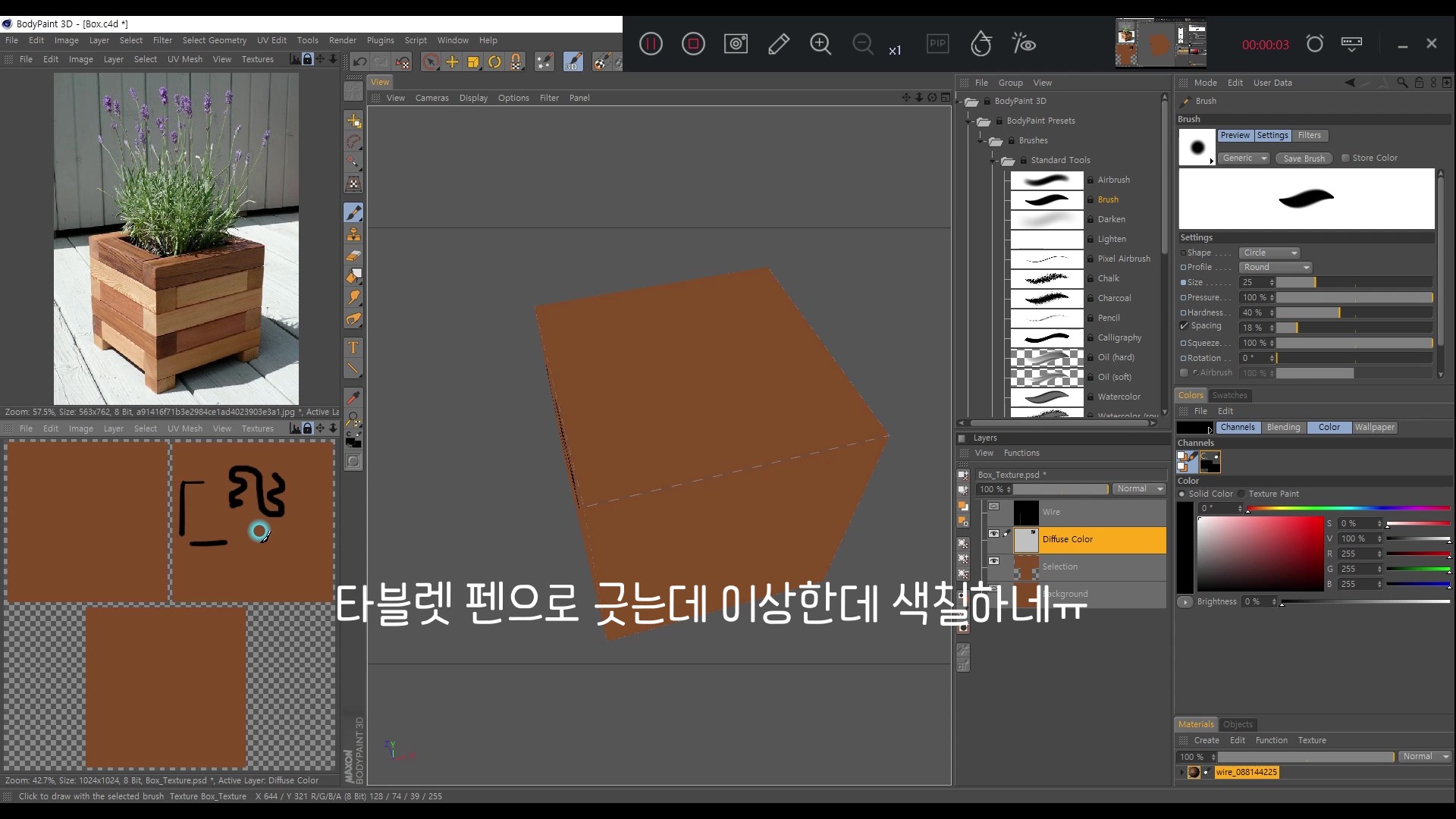1456x819 pixels.
Task: Select the Brush paint tool in the left toolbar
Action: click(x=353, y=213)
